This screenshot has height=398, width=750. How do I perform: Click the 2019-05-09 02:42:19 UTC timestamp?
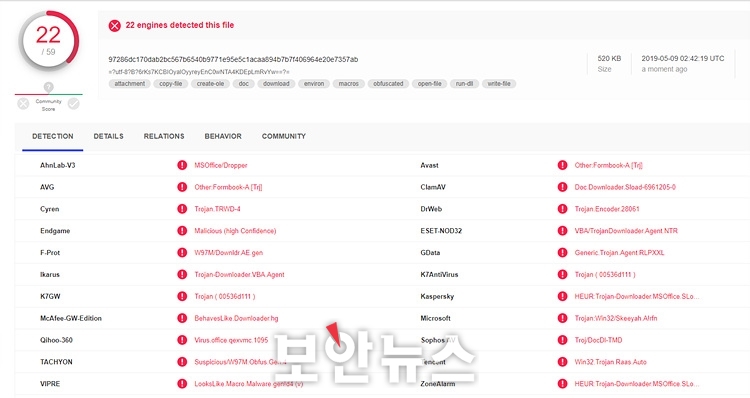(x=683, y=58)
